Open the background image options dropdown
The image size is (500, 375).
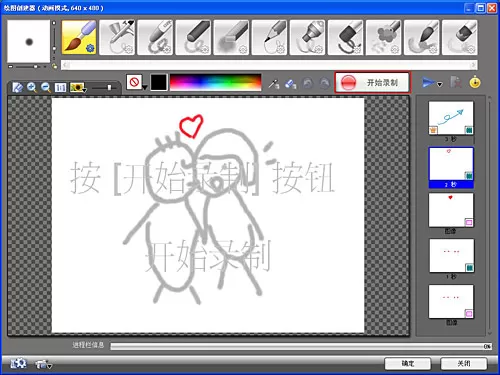pos(78,88)
